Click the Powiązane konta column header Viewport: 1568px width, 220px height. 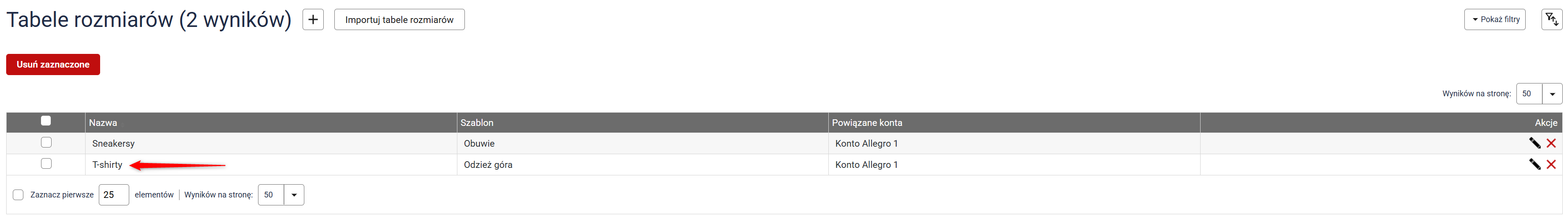pyautogui.click(x=867, y=123)
